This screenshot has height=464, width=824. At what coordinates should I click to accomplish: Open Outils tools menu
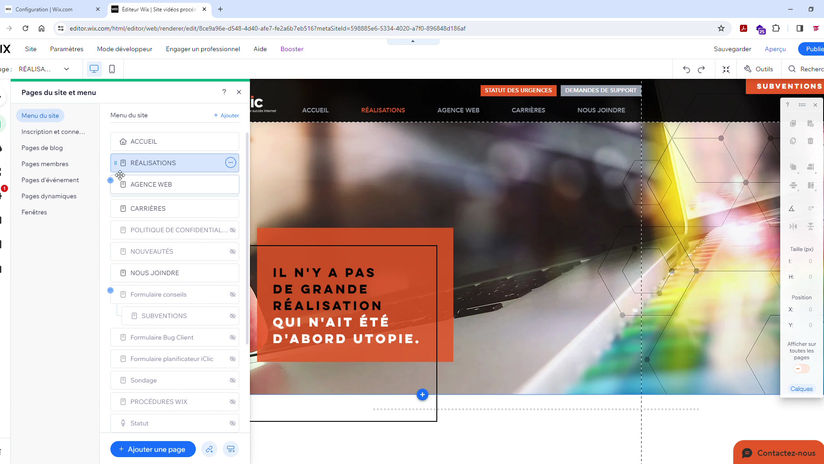pos(758,69)
